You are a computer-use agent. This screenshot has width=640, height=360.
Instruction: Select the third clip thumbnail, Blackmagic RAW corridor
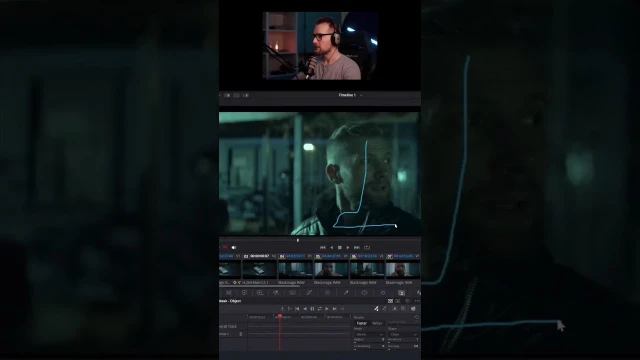[x=295, y=270]
